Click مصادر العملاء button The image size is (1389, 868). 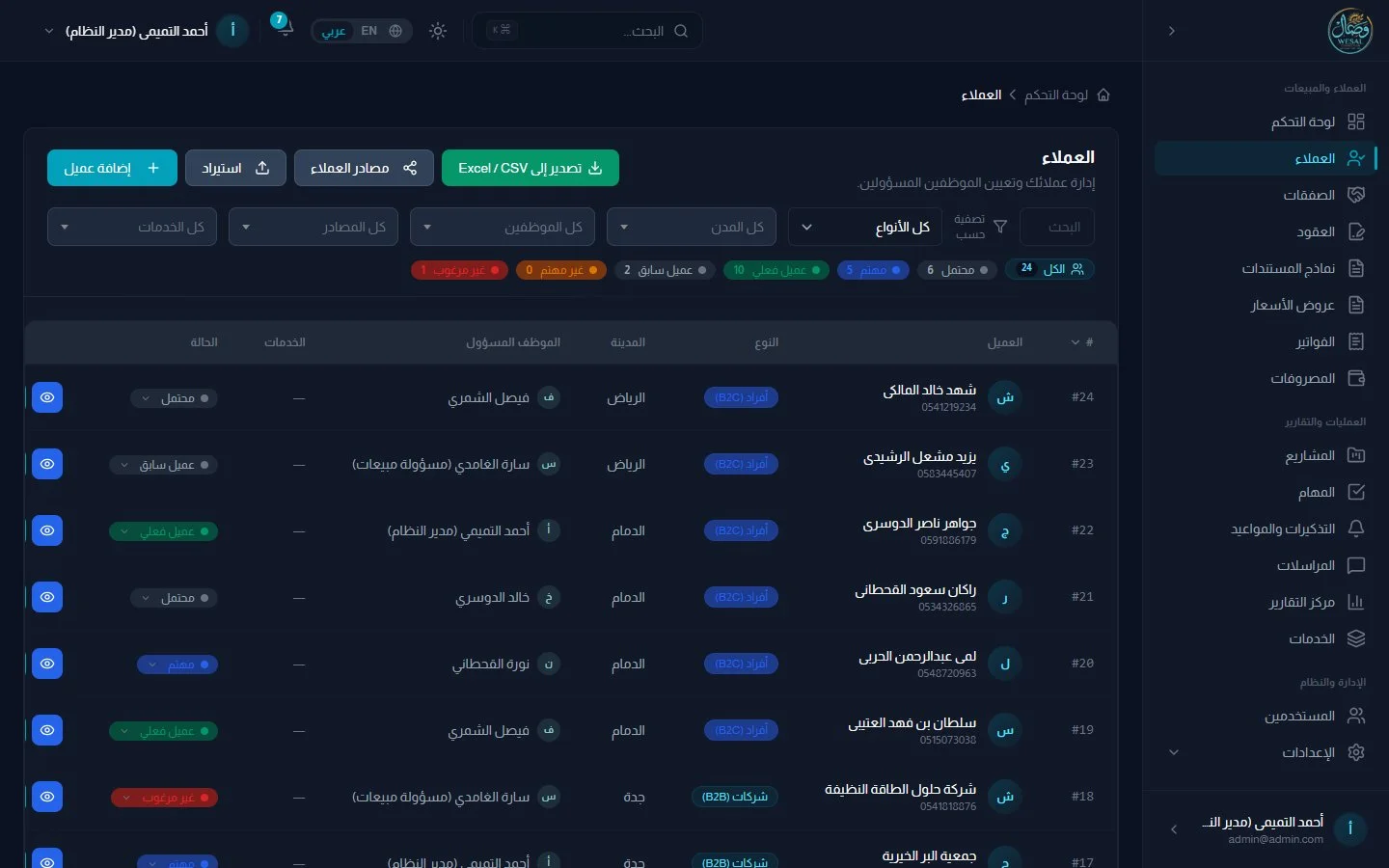tap(364, 168)
